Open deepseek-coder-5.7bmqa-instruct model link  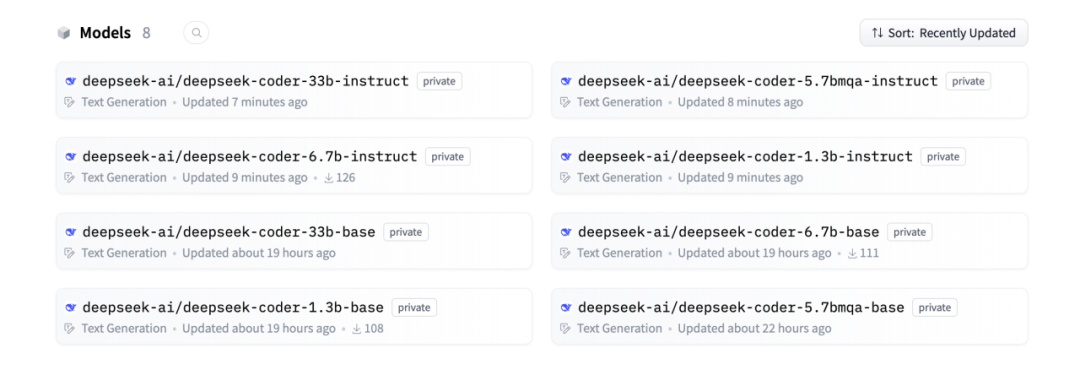coord(758,81)
